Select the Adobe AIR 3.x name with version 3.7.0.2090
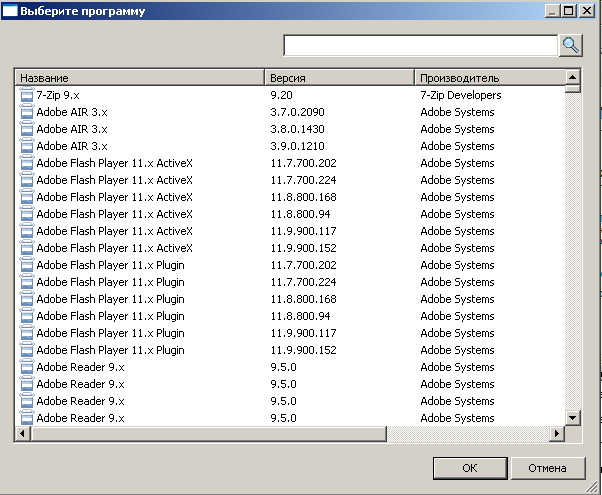Image resolution: width=602 pixels, height=495 pixels. [72, 112]
